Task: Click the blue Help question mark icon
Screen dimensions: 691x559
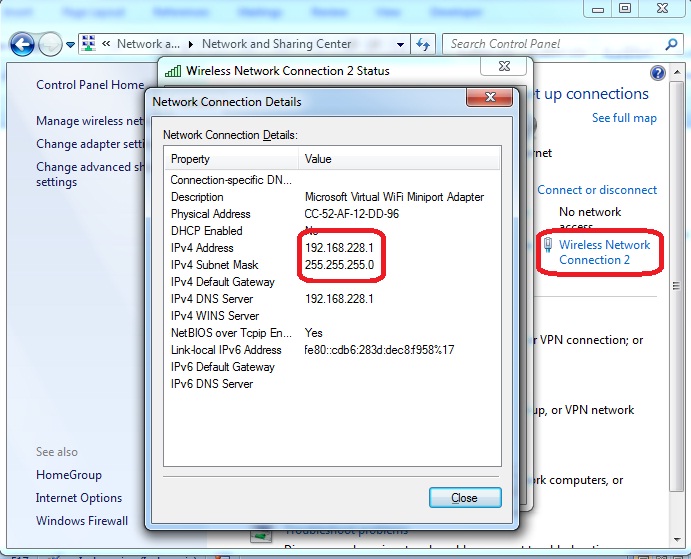Action: tap(658, 73)
